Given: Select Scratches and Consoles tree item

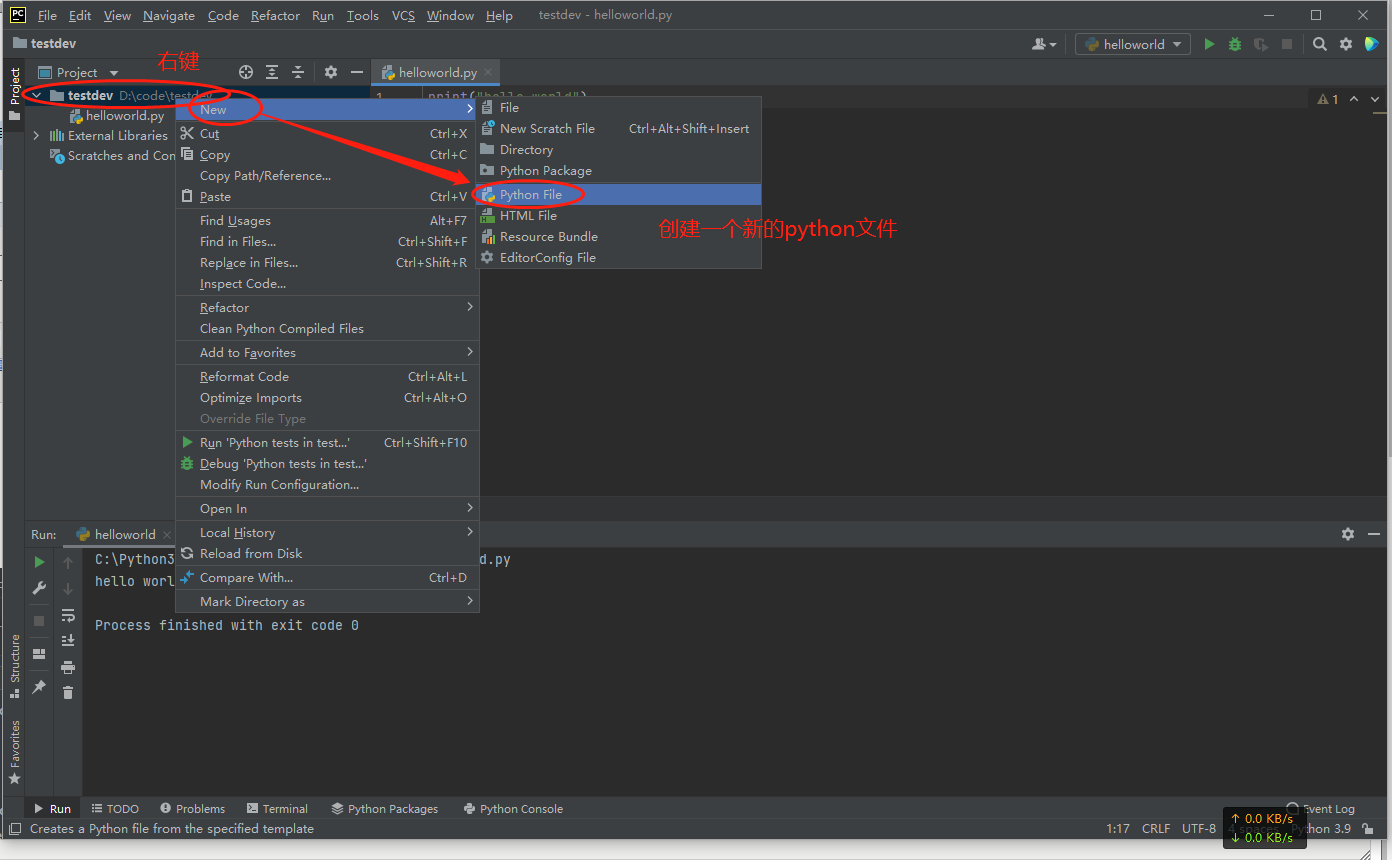Looking at the screenshot, I should (x=113, y=155).
